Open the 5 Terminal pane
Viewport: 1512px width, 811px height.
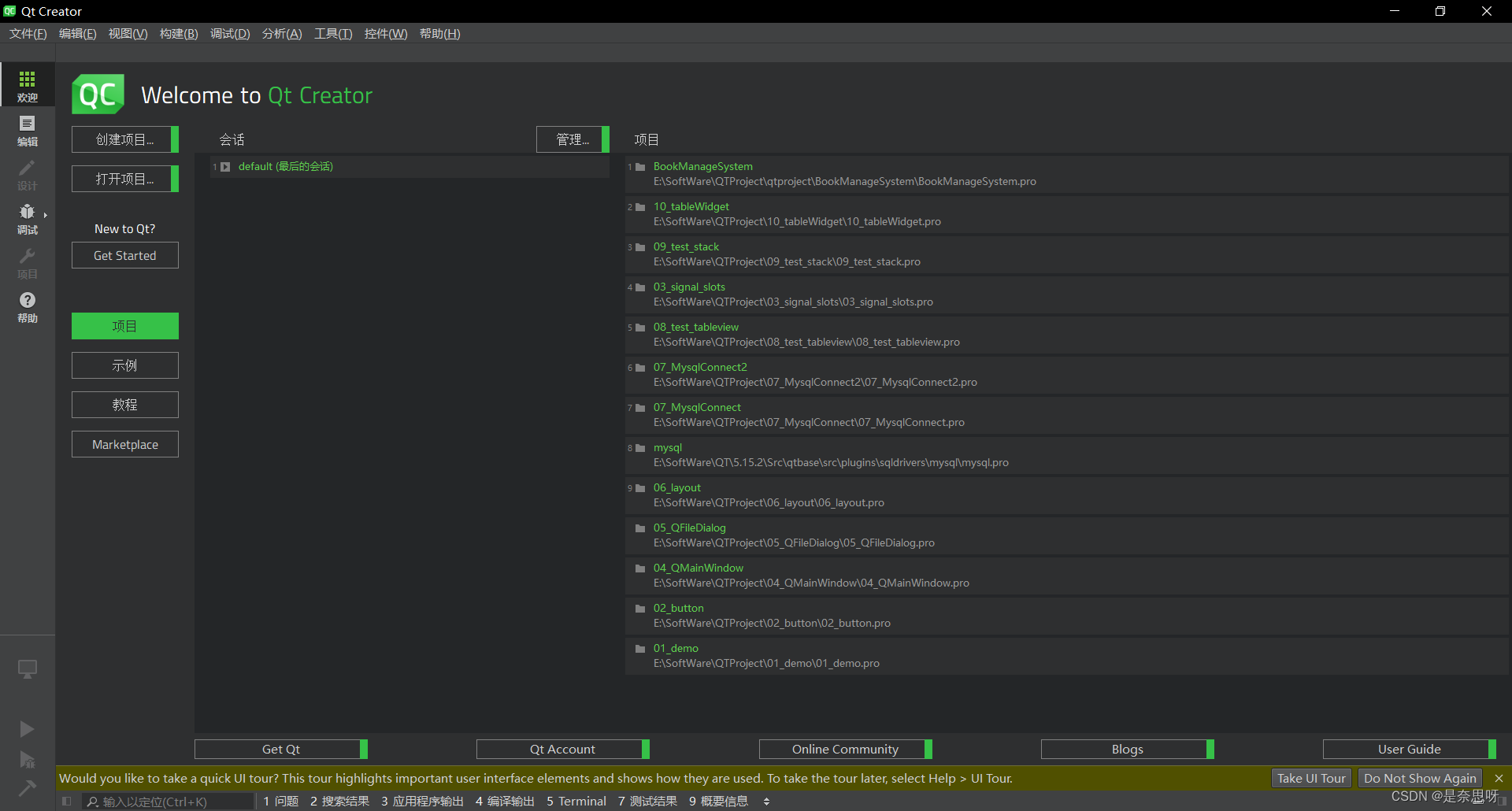(576, 802)
